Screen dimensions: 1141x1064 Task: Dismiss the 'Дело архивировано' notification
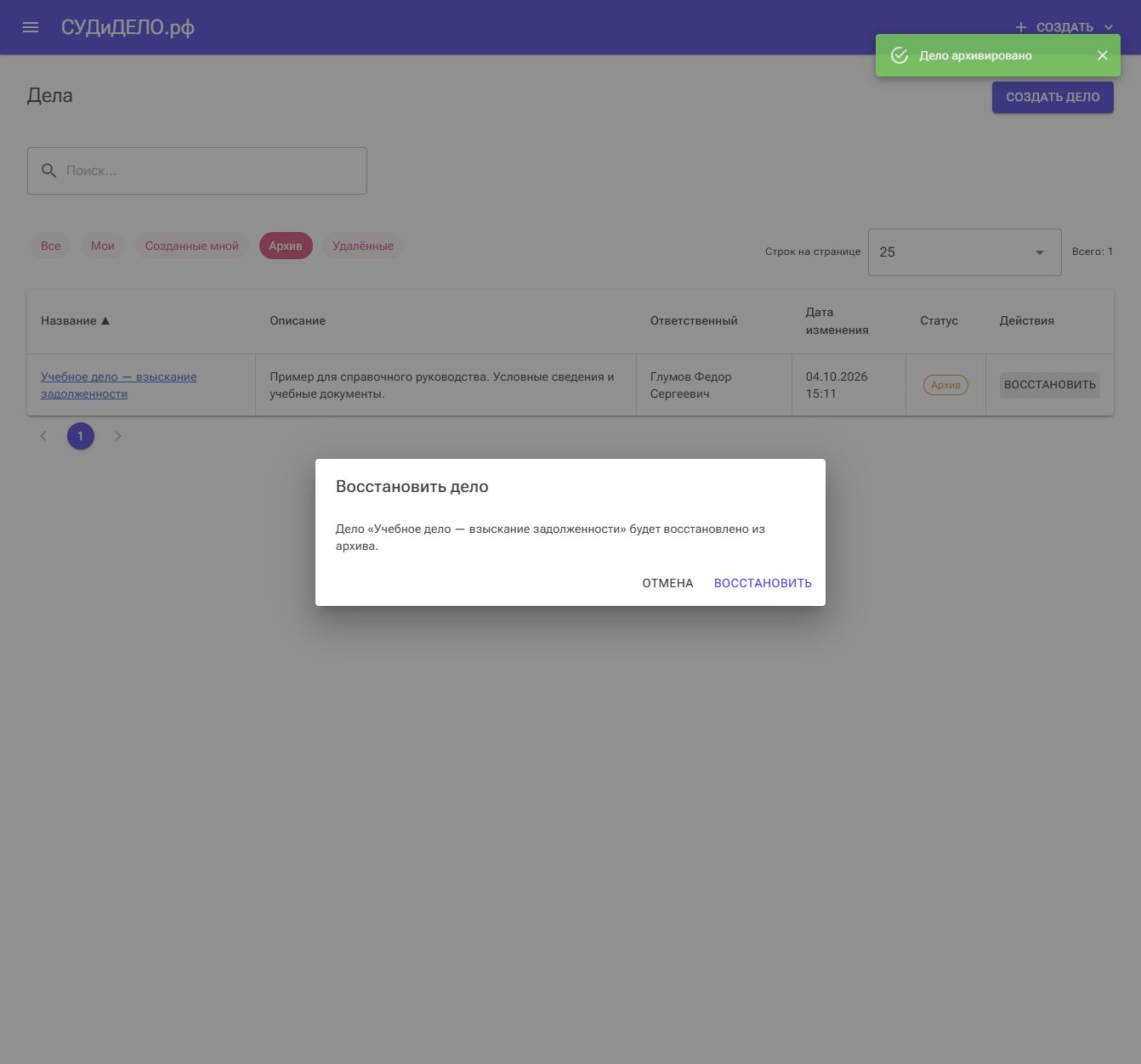coord(1102,55)
